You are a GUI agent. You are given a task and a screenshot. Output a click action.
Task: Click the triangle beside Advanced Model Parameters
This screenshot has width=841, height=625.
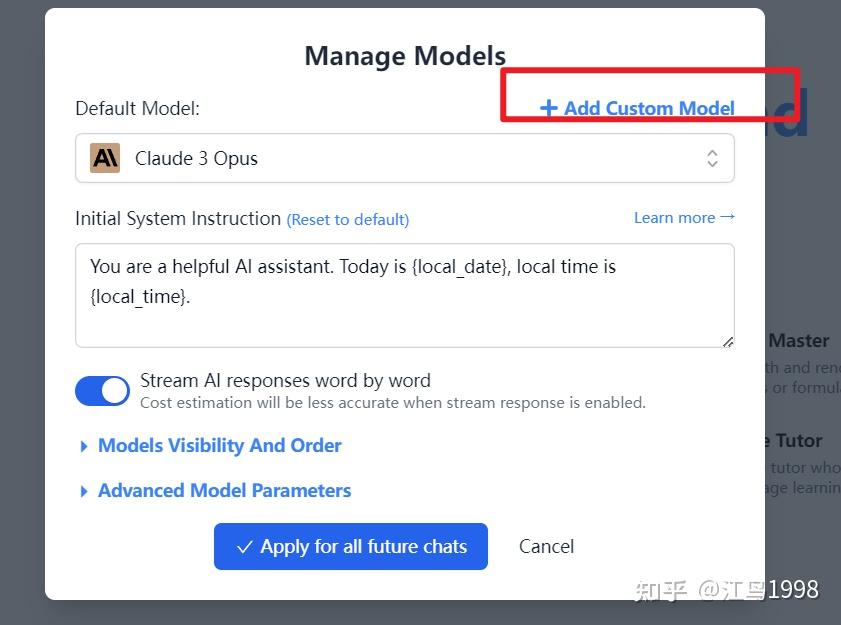tap(84, 491)
